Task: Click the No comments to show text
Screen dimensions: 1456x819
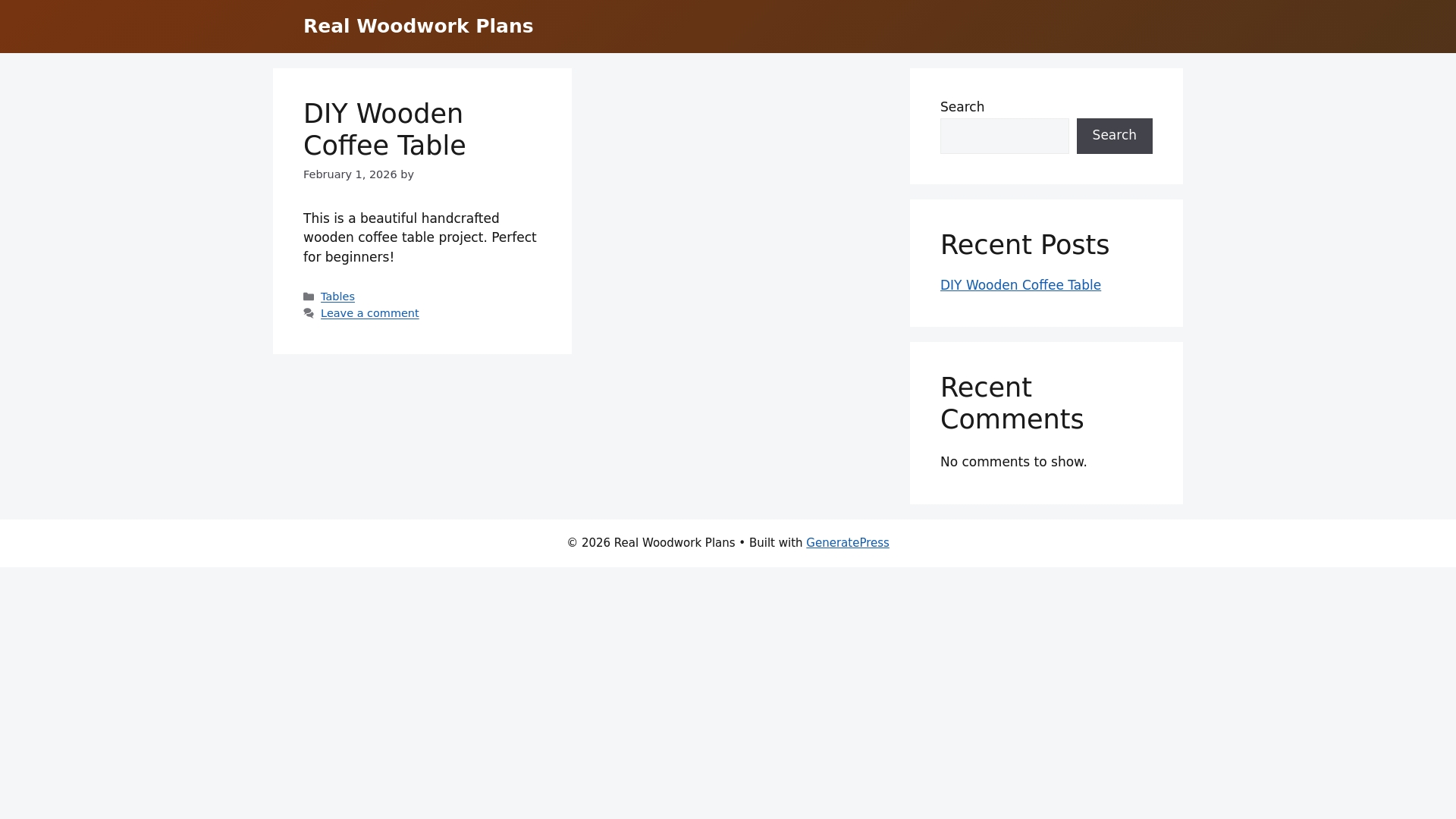Action: click(1013, 462)
